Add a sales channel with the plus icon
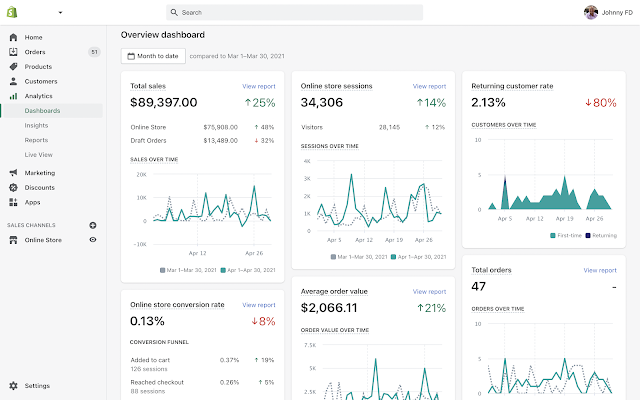The height and width of the screenshot is (400, 640). point(93,225)
